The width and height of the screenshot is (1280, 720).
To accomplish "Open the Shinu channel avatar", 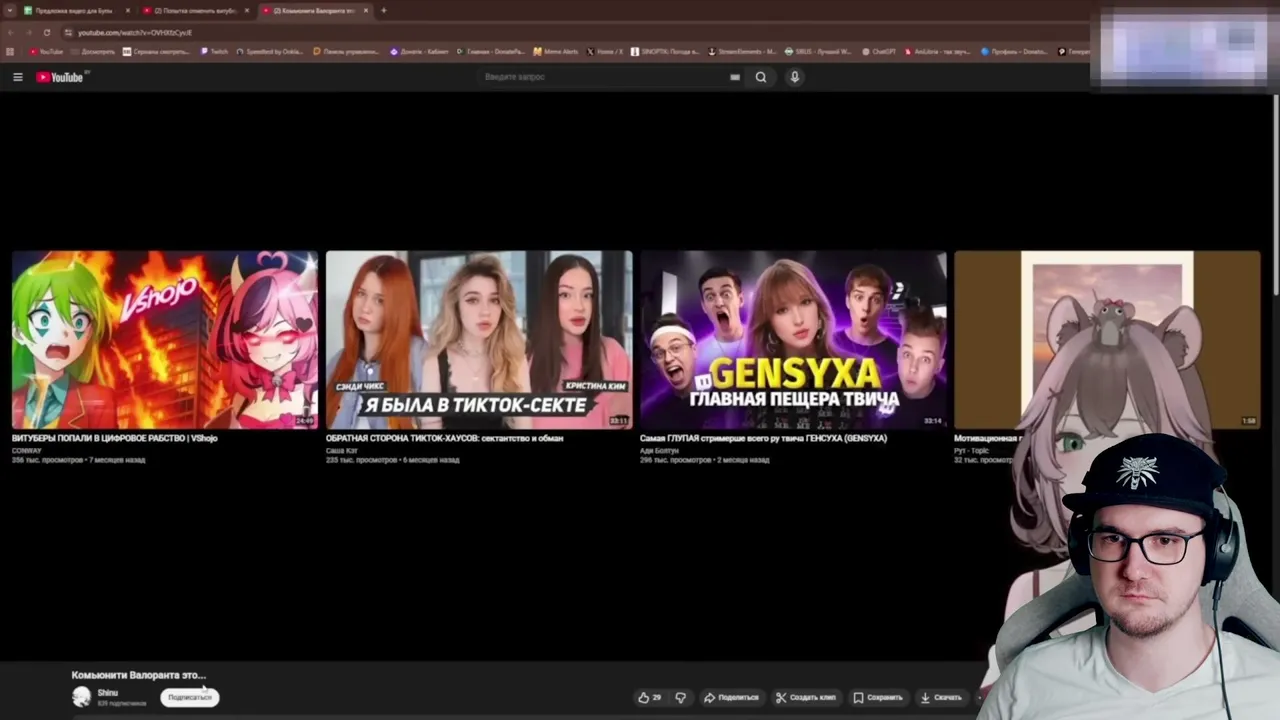I will (x=81, y=697).
